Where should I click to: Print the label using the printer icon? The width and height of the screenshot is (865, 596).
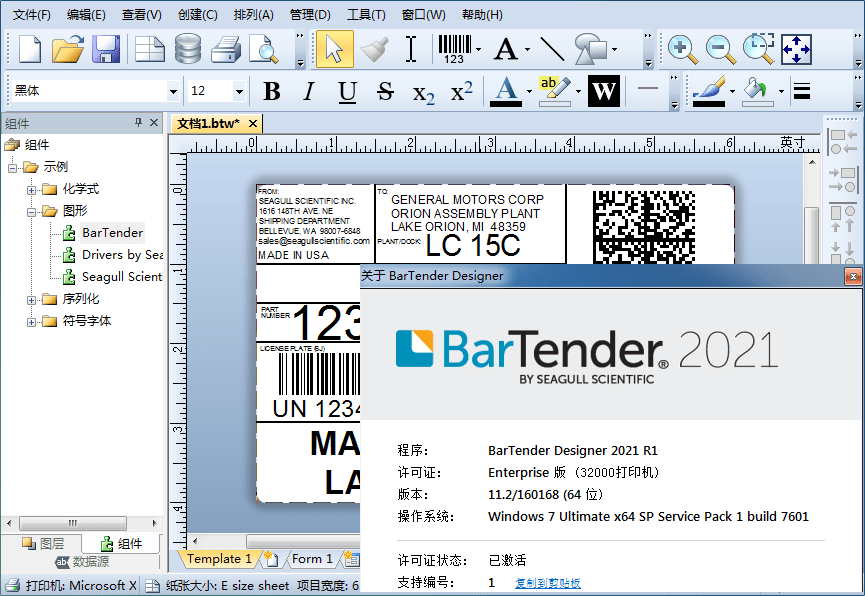click(226, 49)
